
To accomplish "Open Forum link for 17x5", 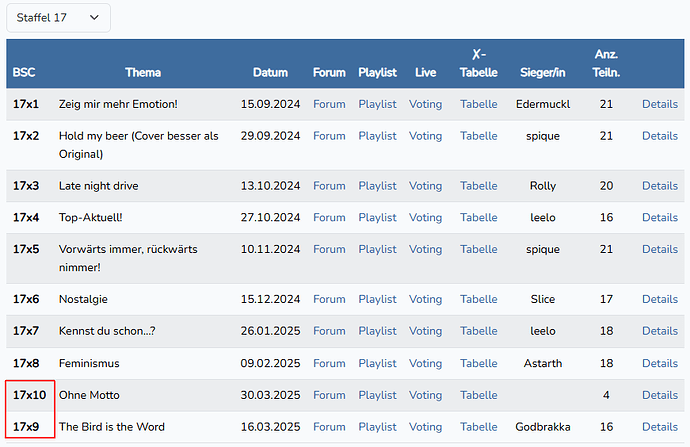I will pyautogui.click(x=329, y=249).
